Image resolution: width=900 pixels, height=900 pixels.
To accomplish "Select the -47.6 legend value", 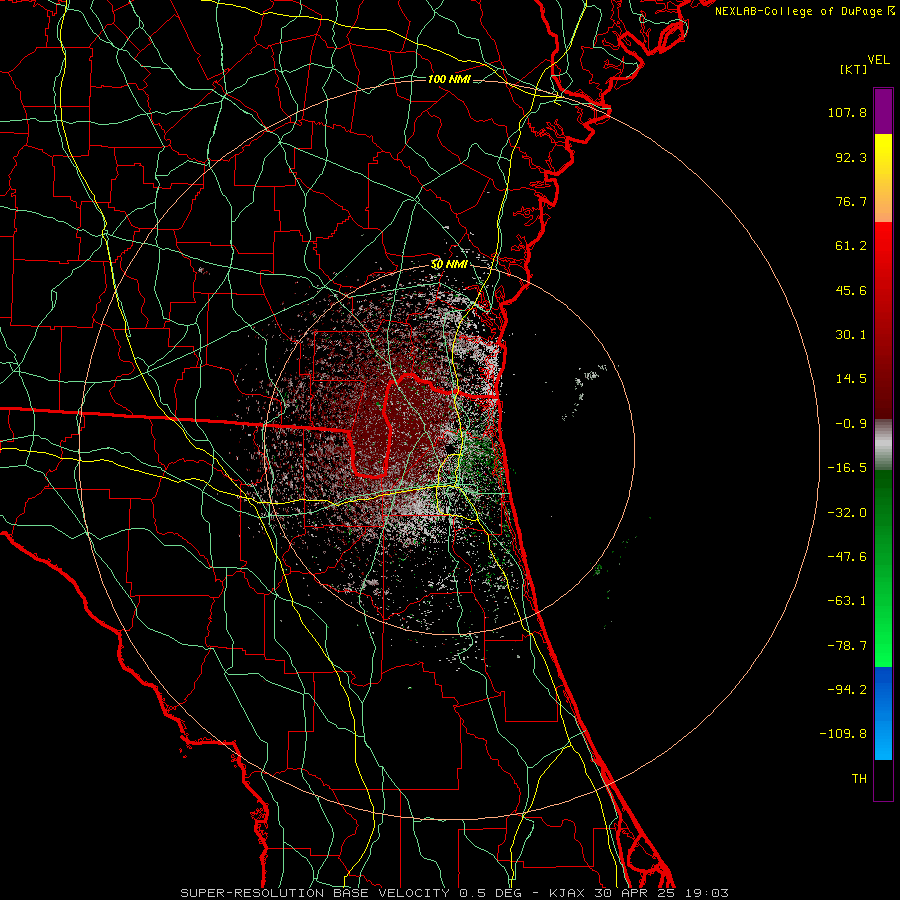I will click(847, 557).
